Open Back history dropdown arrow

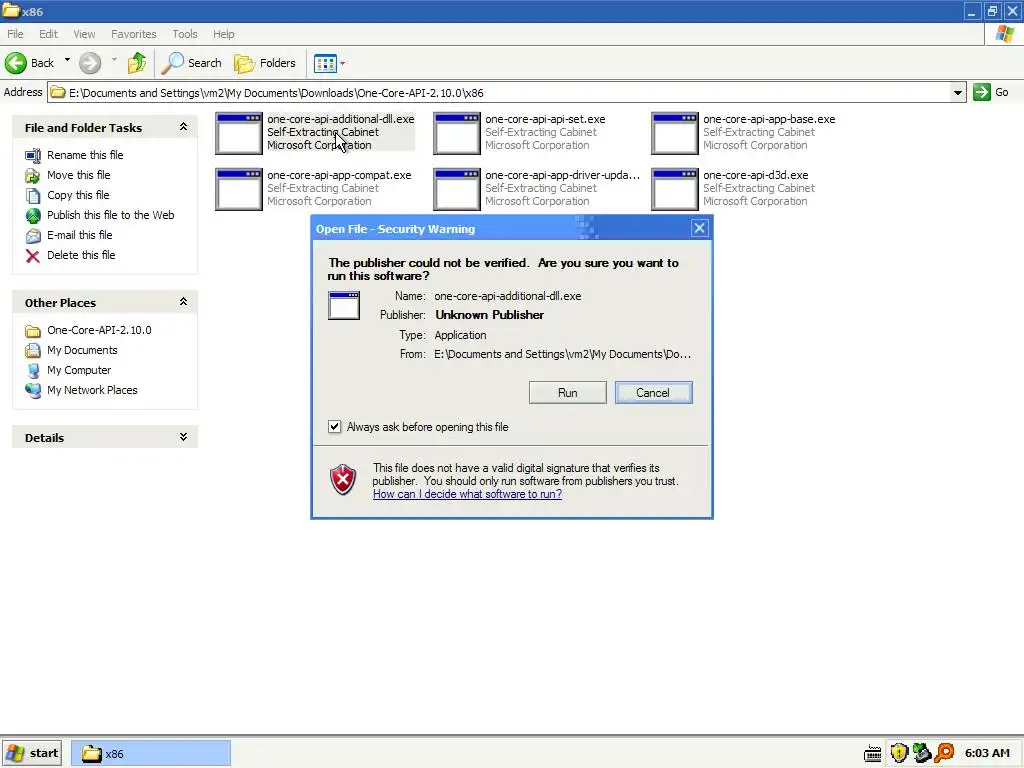(x=67, y=61)
